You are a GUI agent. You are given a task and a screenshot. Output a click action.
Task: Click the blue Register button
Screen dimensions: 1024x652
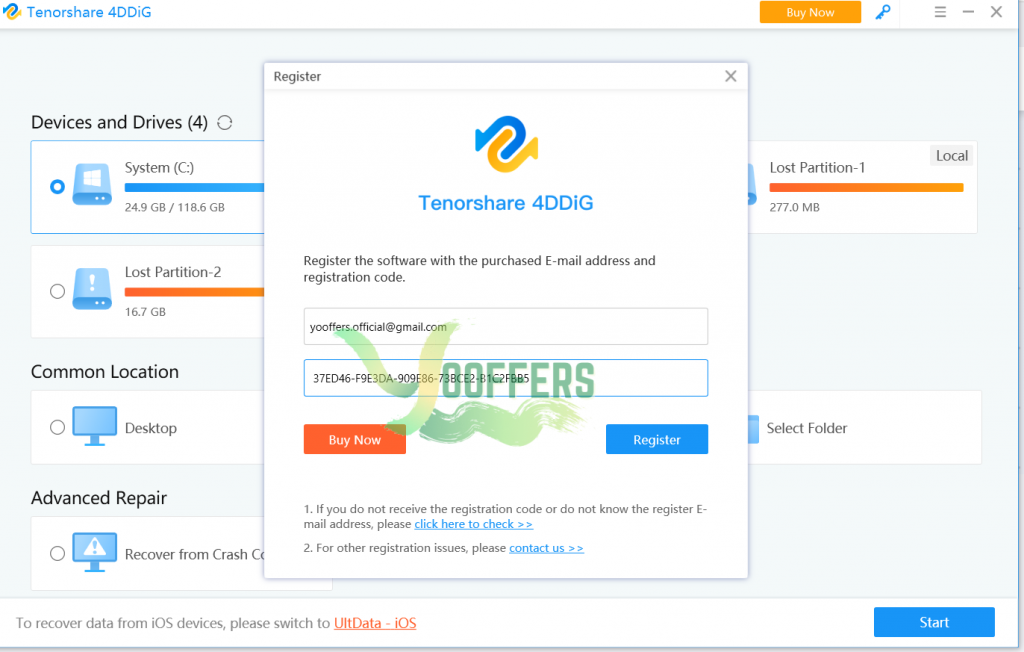657,440
